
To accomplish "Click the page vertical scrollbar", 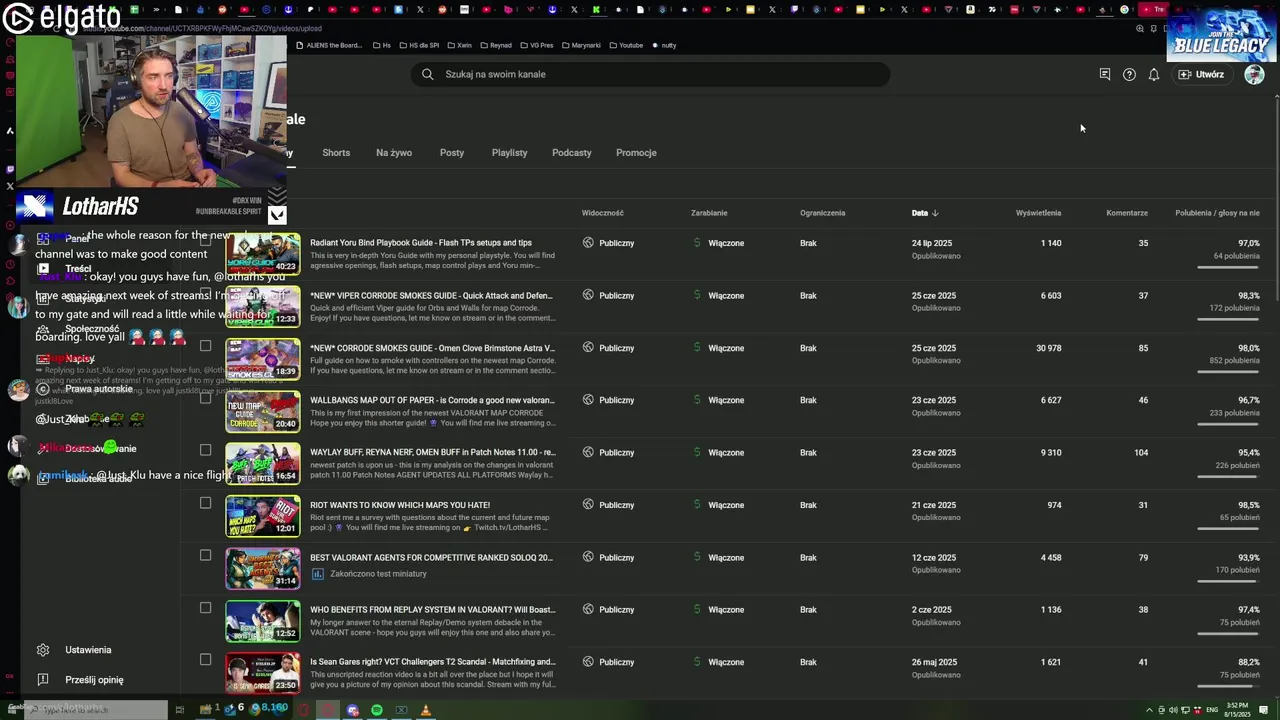I will coord(1276,200).
